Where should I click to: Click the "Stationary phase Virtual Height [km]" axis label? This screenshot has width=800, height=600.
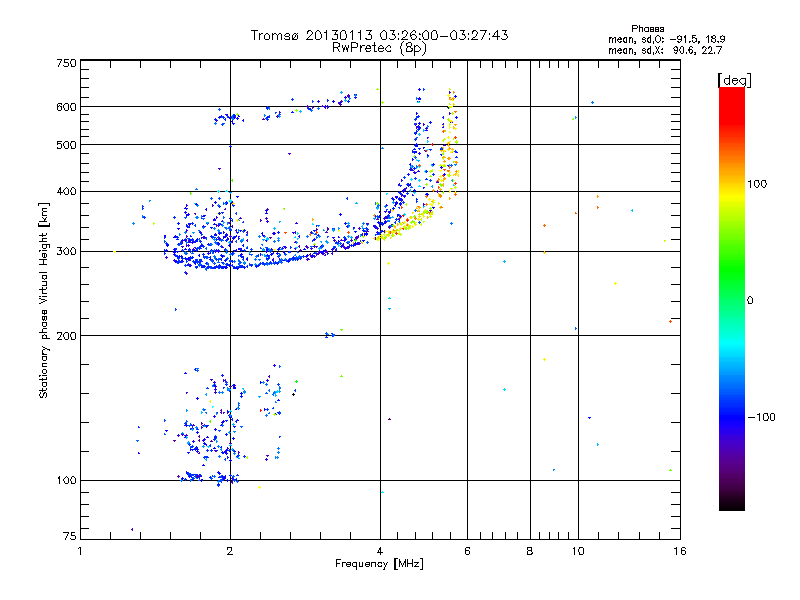(44, 300)
